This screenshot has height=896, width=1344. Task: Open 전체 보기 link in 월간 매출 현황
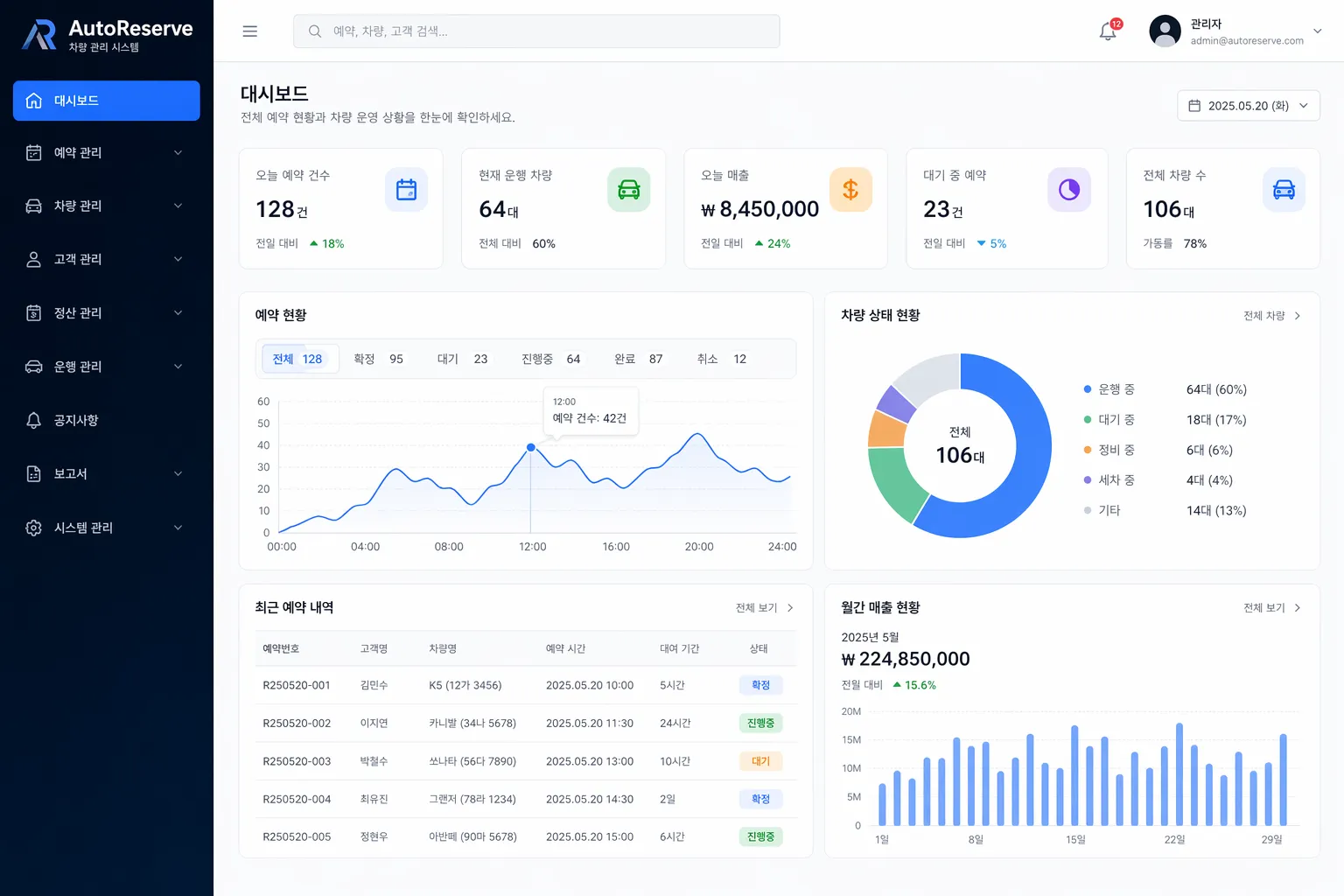click(1272, 608)
